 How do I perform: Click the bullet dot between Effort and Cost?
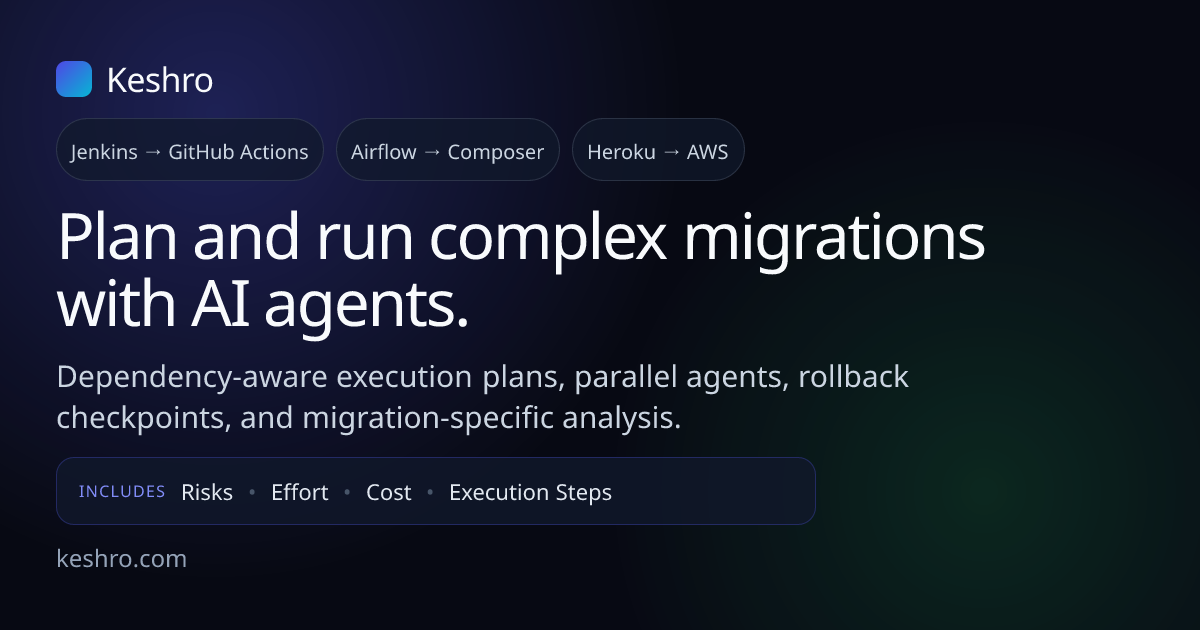coord(347,492)
